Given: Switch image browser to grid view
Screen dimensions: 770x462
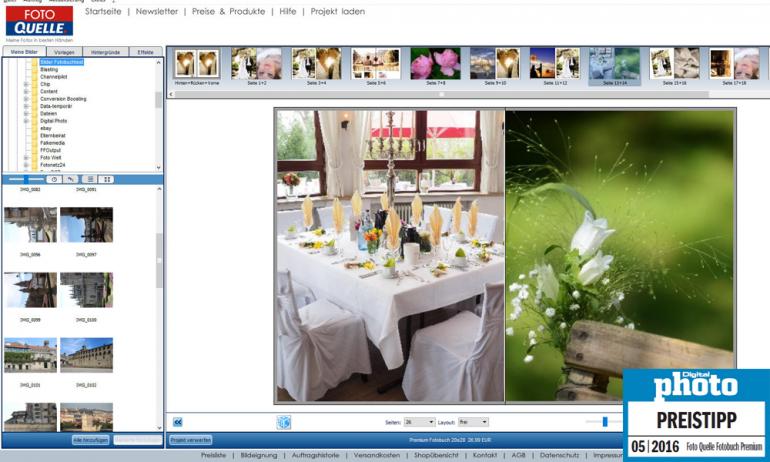Looking at the screenshot, I should (x=106, y=179).
